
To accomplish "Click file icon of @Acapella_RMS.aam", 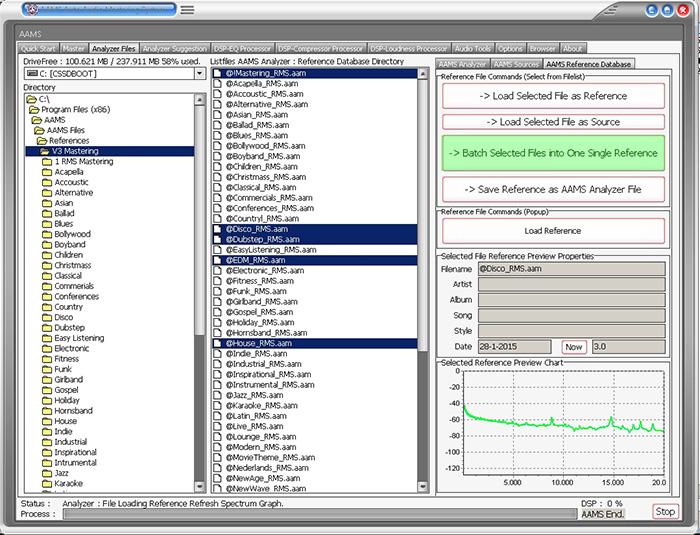I will (217, 84).
